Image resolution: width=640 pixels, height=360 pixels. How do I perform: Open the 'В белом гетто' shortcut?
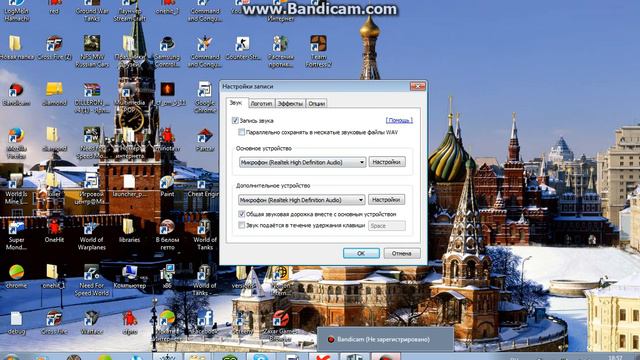pos(167,236)
